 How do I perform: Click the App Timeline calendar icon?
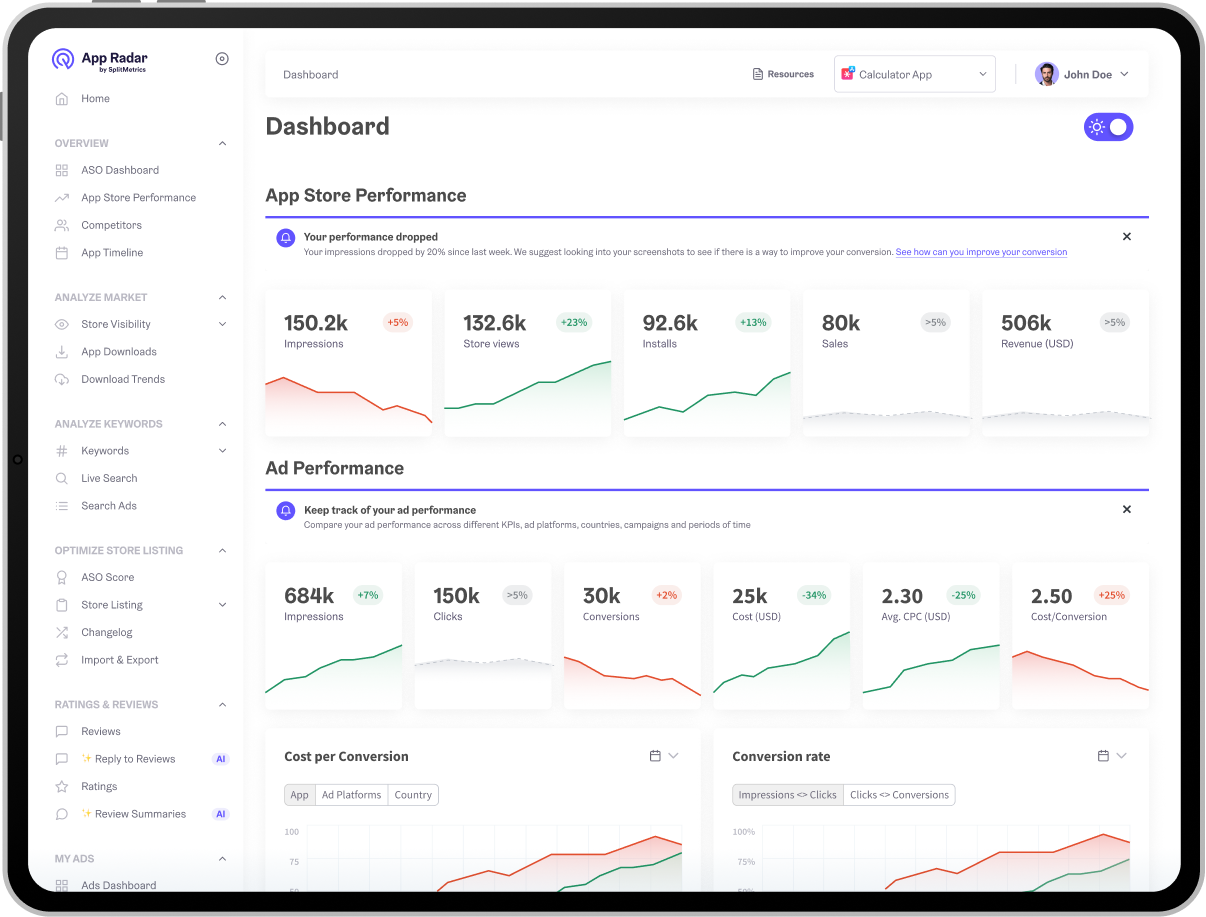pyautogui.click(x=62, y=253)
